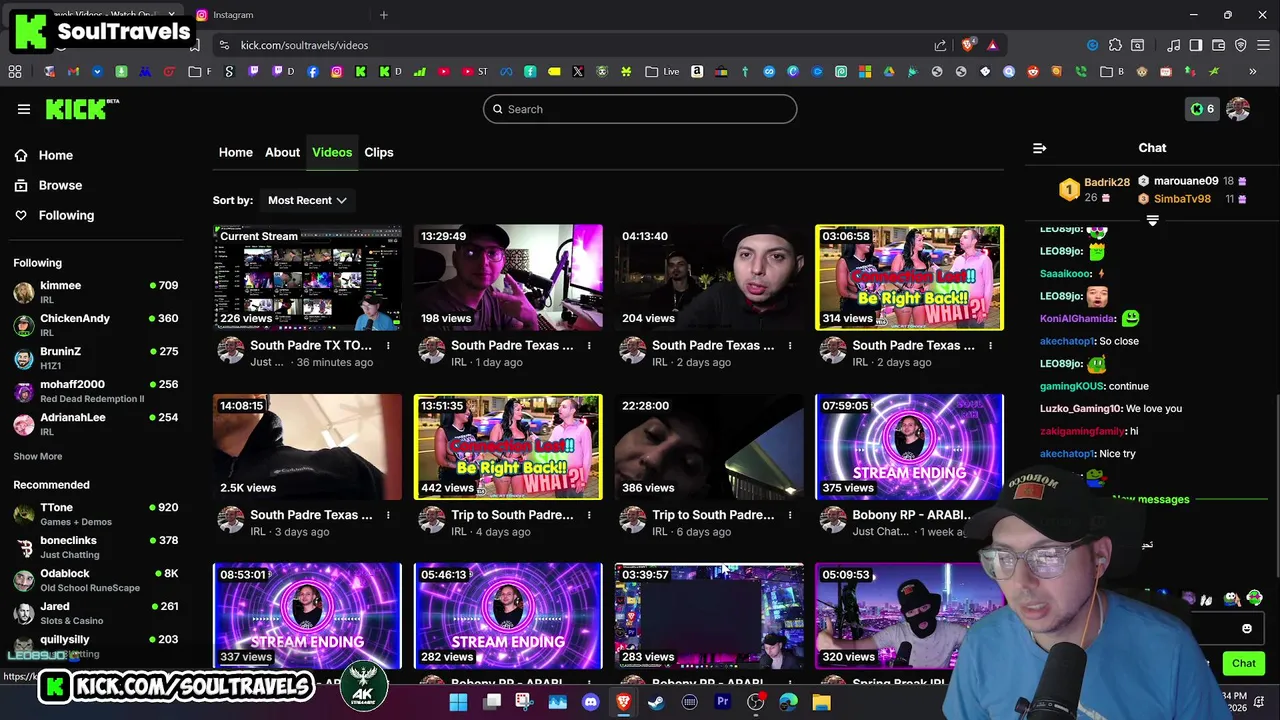Click gamingKOUS username in chat

(x=1072, y=386)
